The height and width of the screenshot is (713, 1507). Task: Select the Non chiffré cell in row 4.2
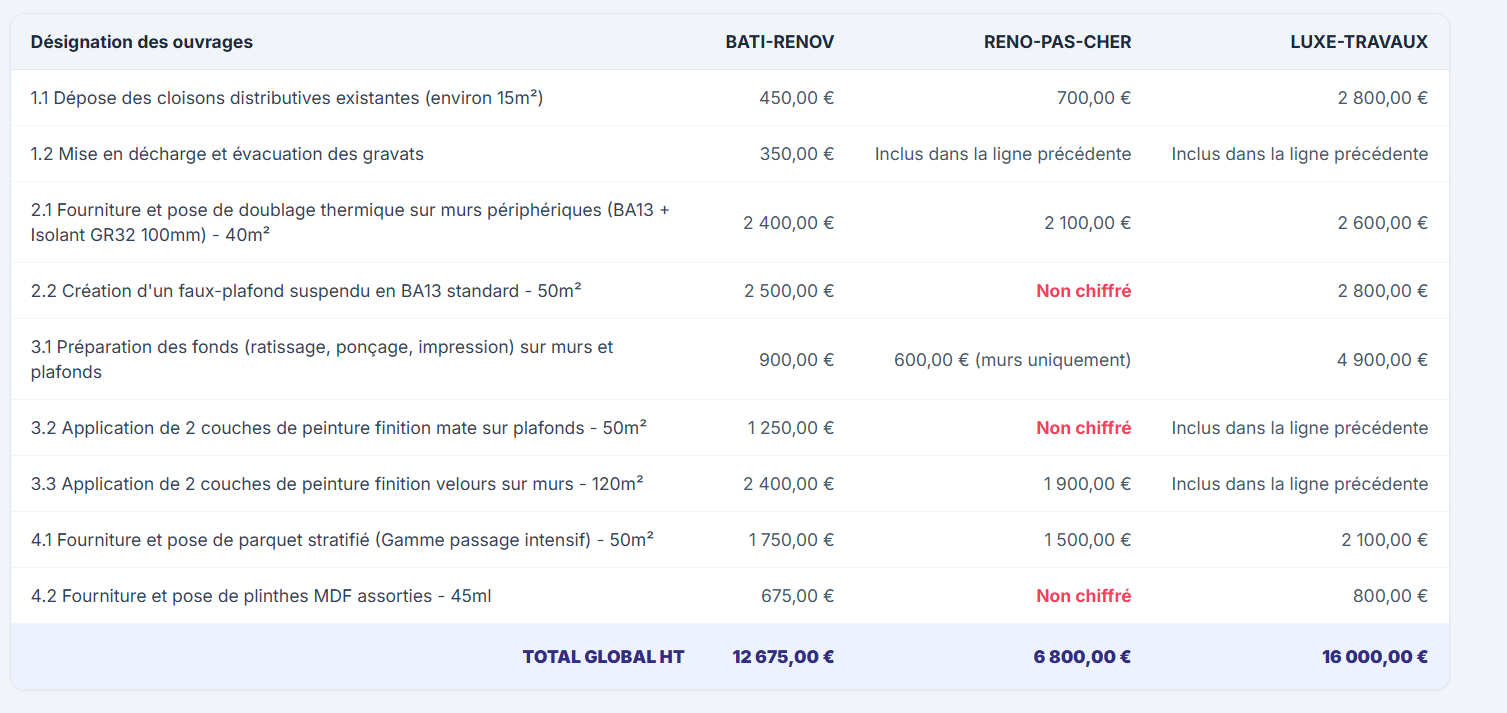[x=1084, y=594]
